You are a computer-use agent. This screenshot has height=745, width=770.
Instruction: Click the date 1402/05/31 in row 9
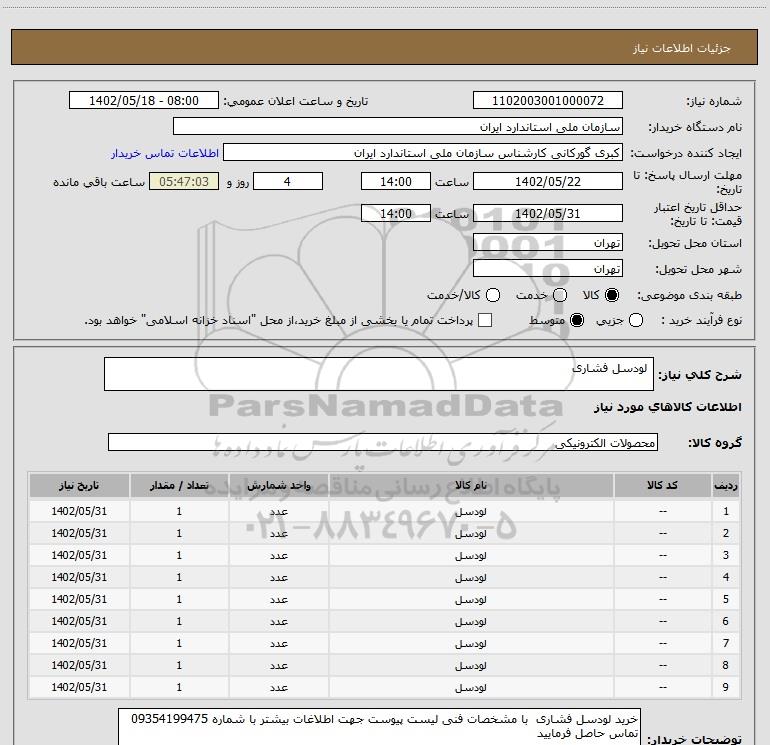point(79,687)
